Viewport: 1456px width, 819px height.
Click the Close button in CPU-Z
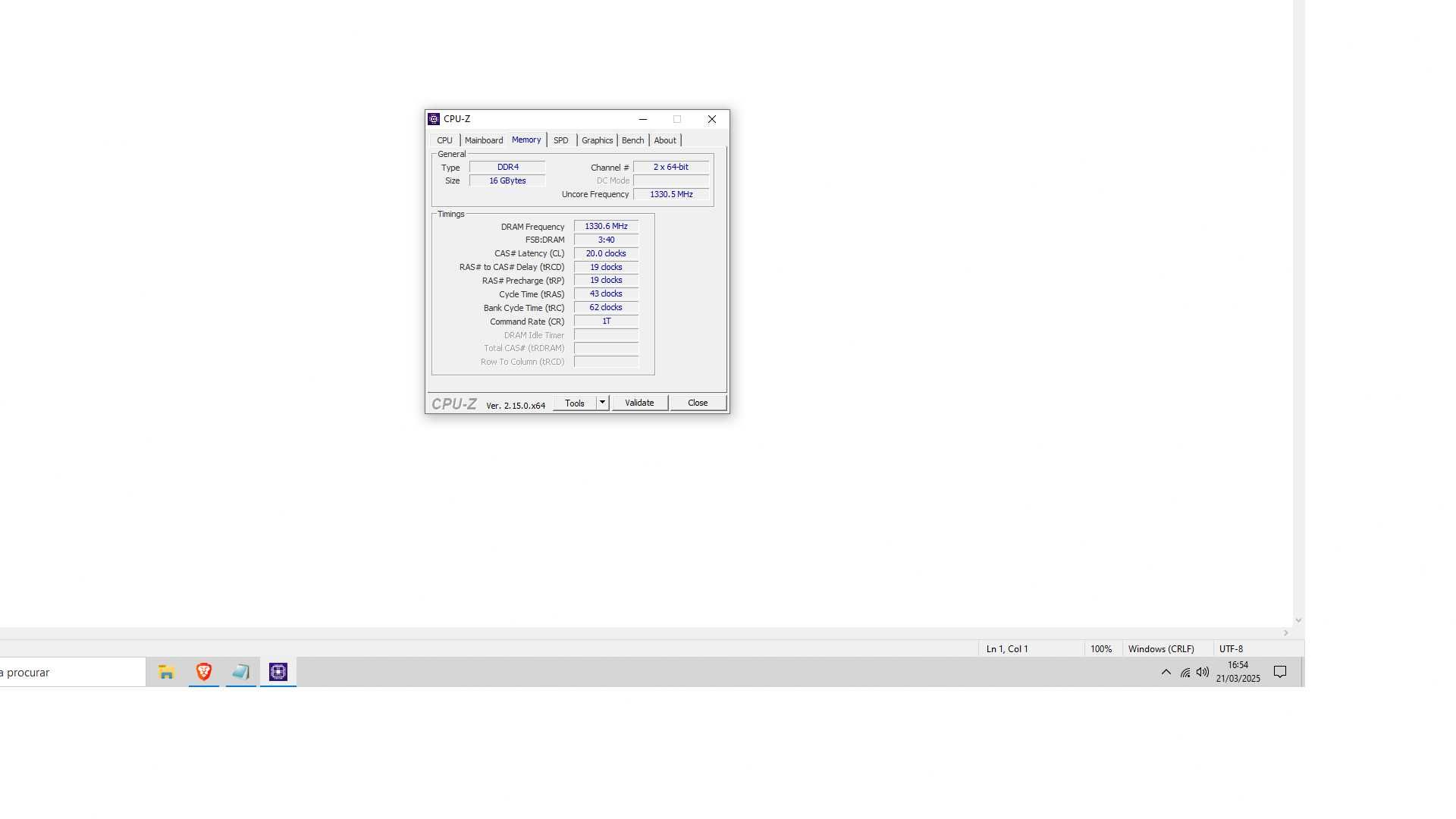point(698,403)
